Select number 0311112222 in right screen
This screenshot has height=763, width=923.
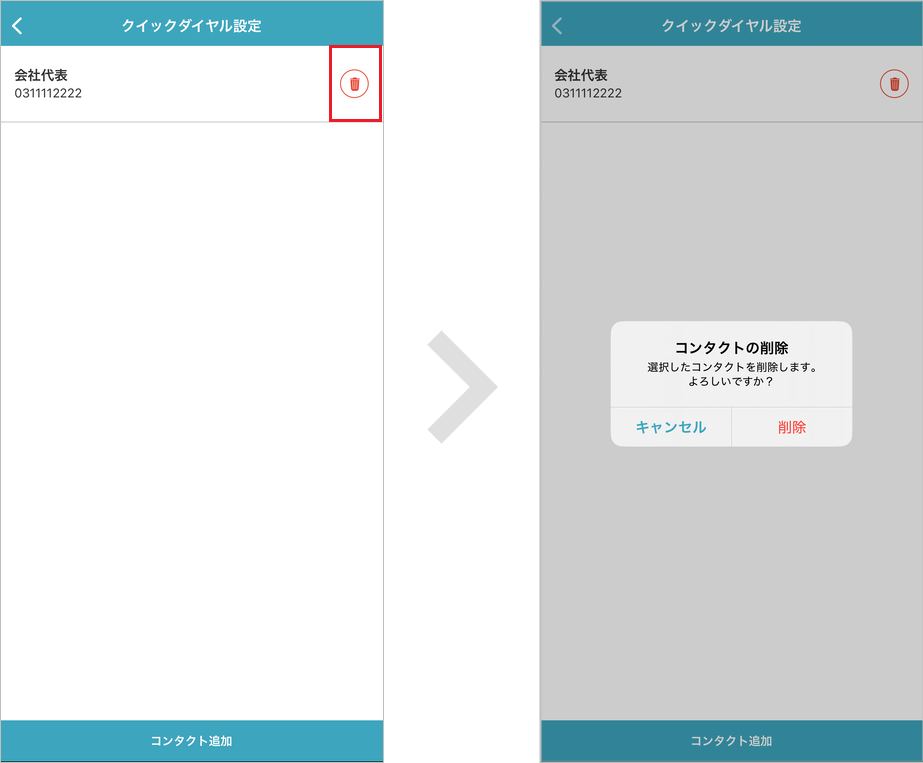588,93
